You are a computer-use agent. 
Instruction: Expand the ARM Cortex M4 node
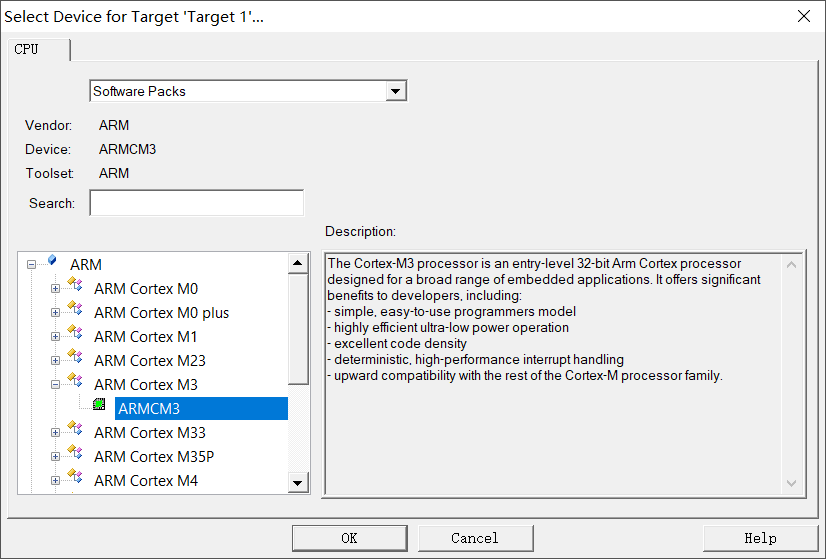(55, 480)
